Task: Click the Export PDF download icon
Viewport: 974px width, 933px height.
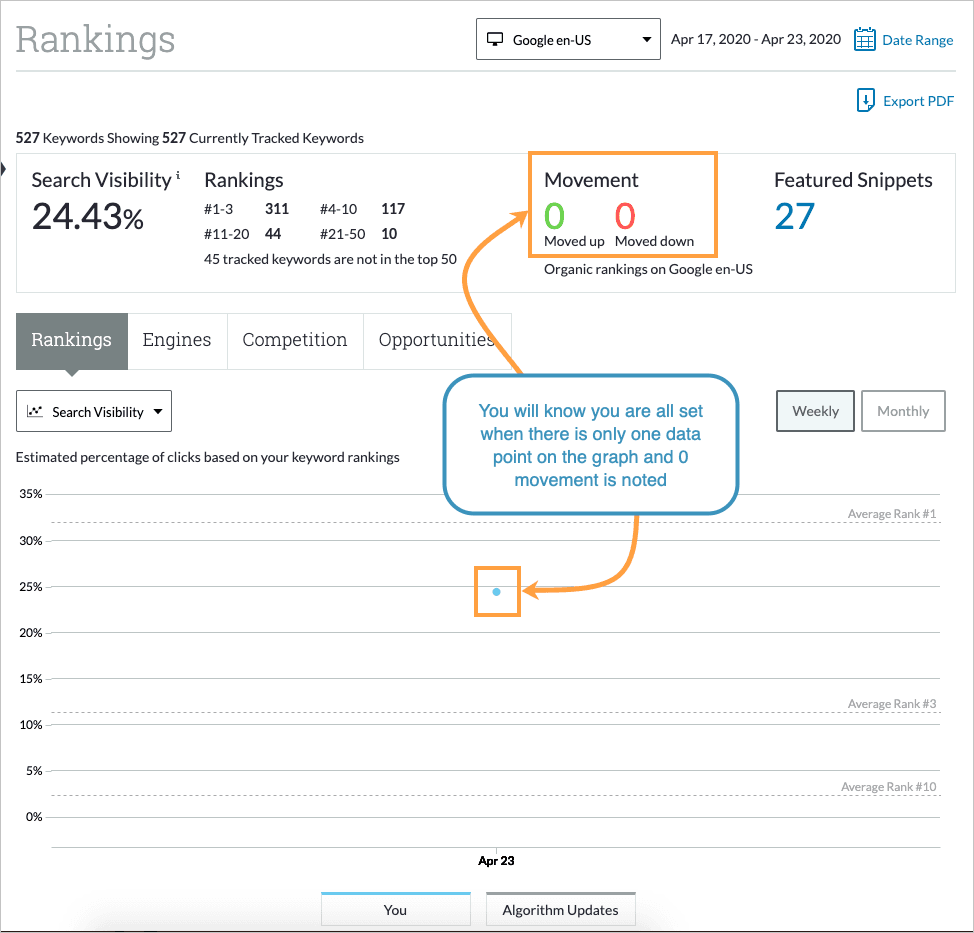Action: [x=866, y=101]
